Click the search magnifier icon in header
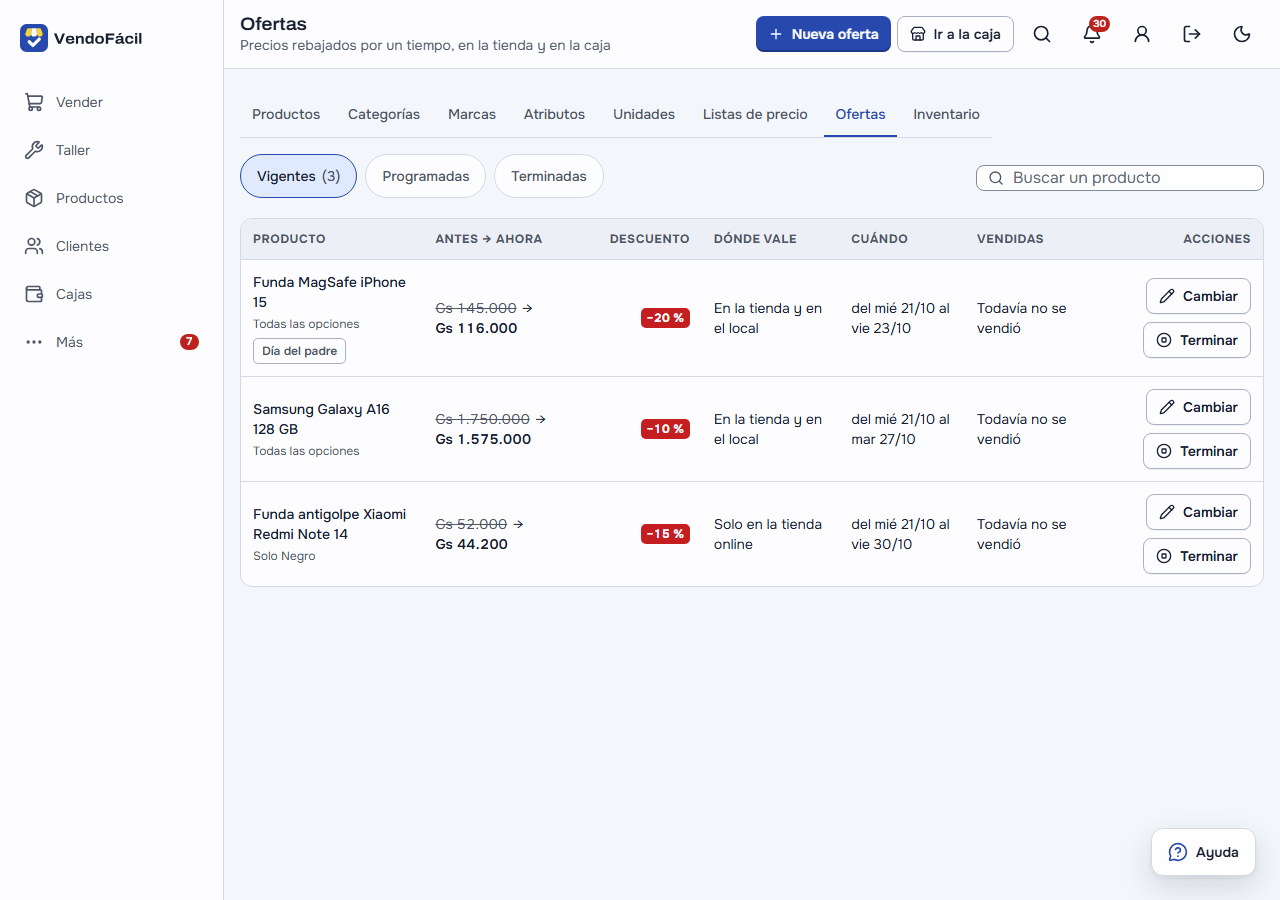 pos(1042,34)
